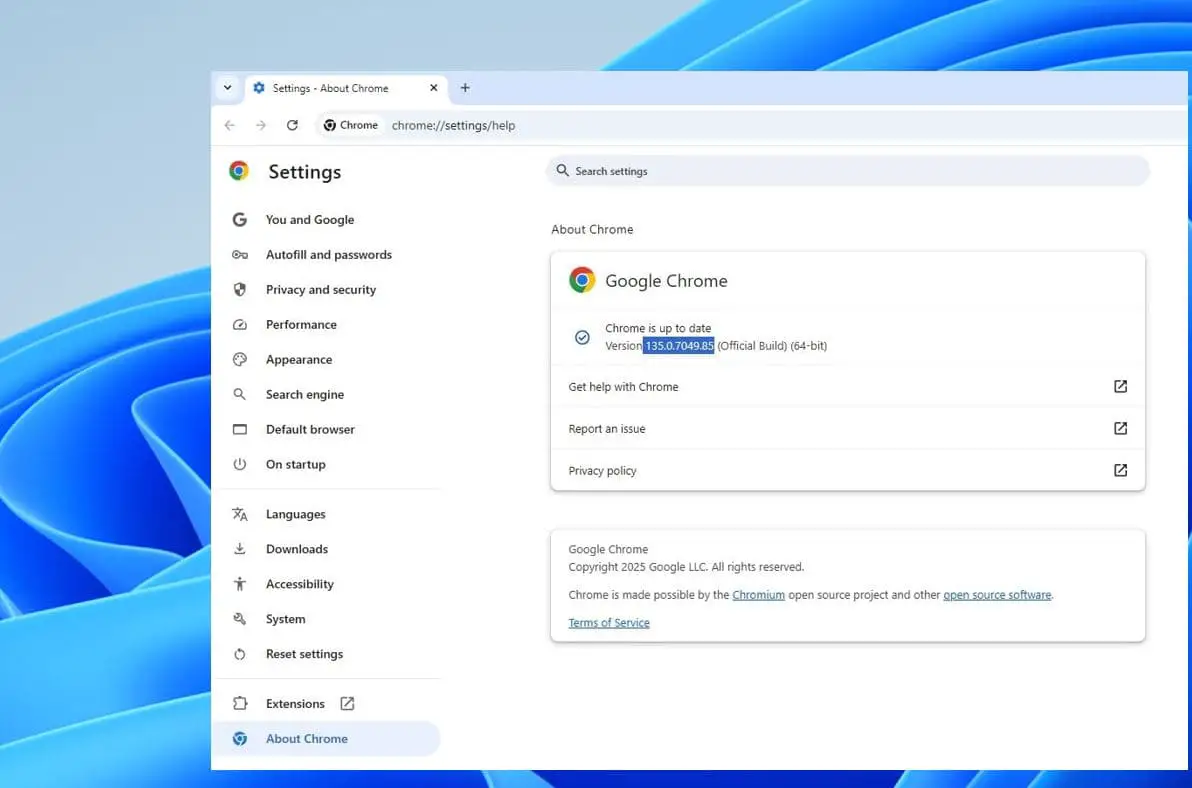Viewport: 1192px width, 788px height.
Task: Select the Settings - About Chrome tab
Action: (346, 88)
